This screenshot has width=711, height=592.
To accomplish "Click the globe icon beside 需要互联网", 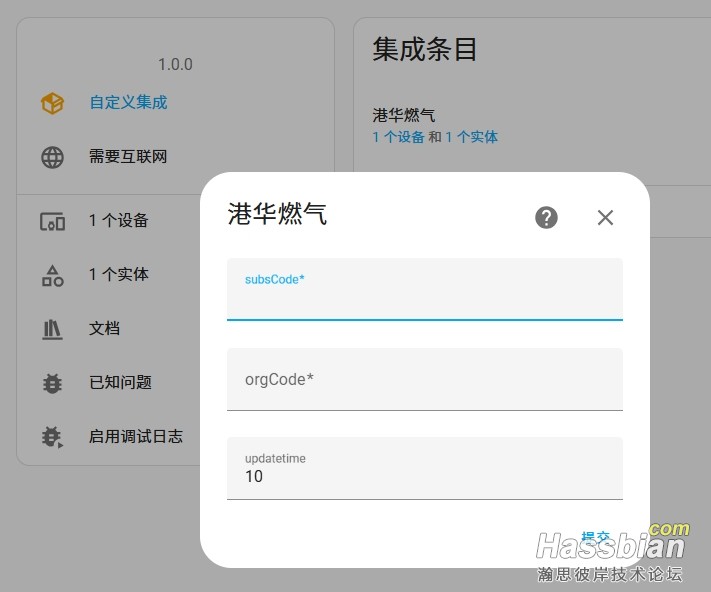I will [53, 157].
